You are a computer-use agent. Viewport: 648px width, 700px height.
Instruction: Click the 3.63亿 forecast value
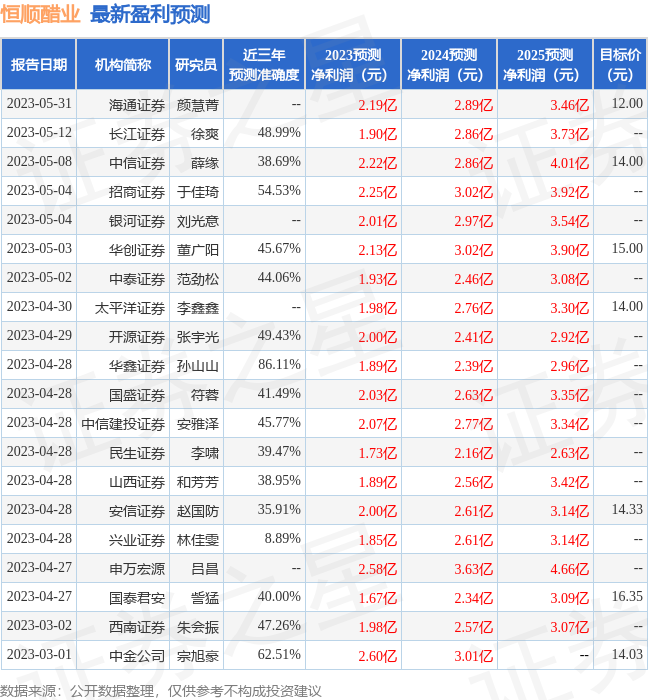(474, 569)
